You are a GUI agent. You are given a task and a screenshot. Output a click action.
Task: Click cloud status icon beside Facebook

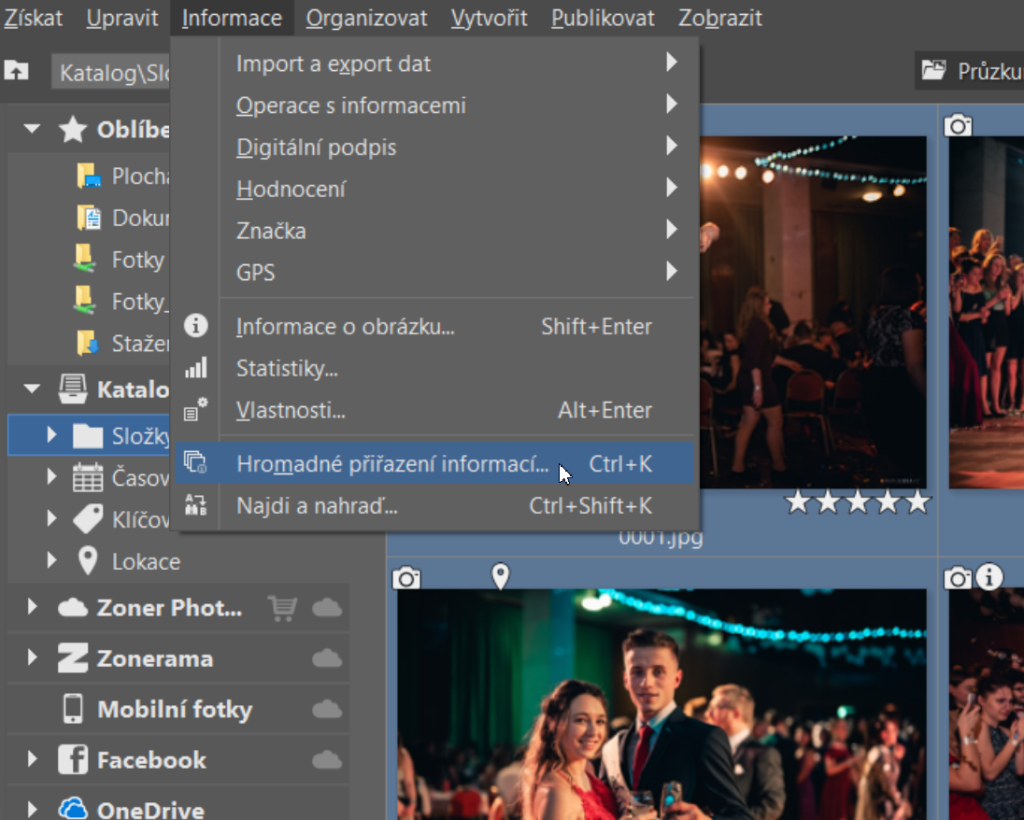tap(327, 760)
